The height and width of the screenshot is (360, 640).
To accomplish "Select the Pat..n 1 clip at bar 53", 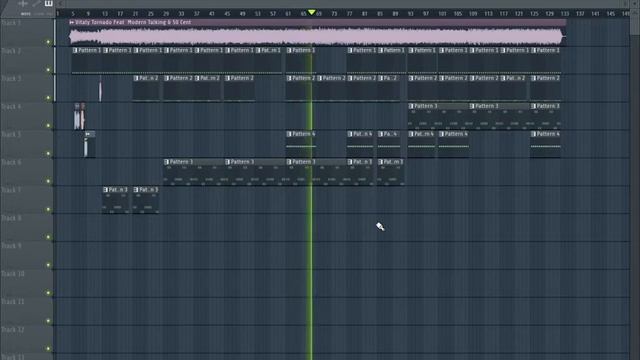I will point(269,60).
